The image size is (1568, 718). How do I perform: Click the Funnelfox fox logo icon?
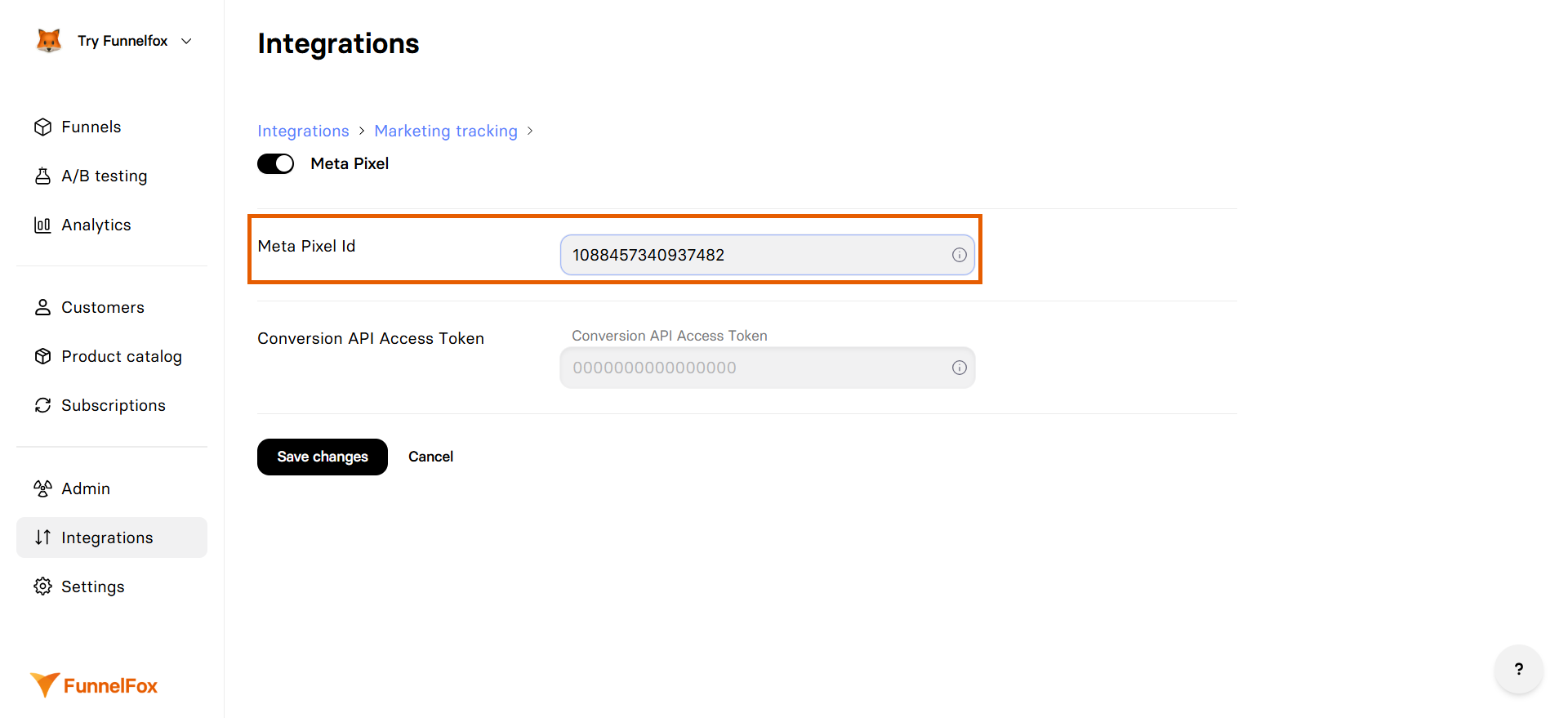pos(49,41)
